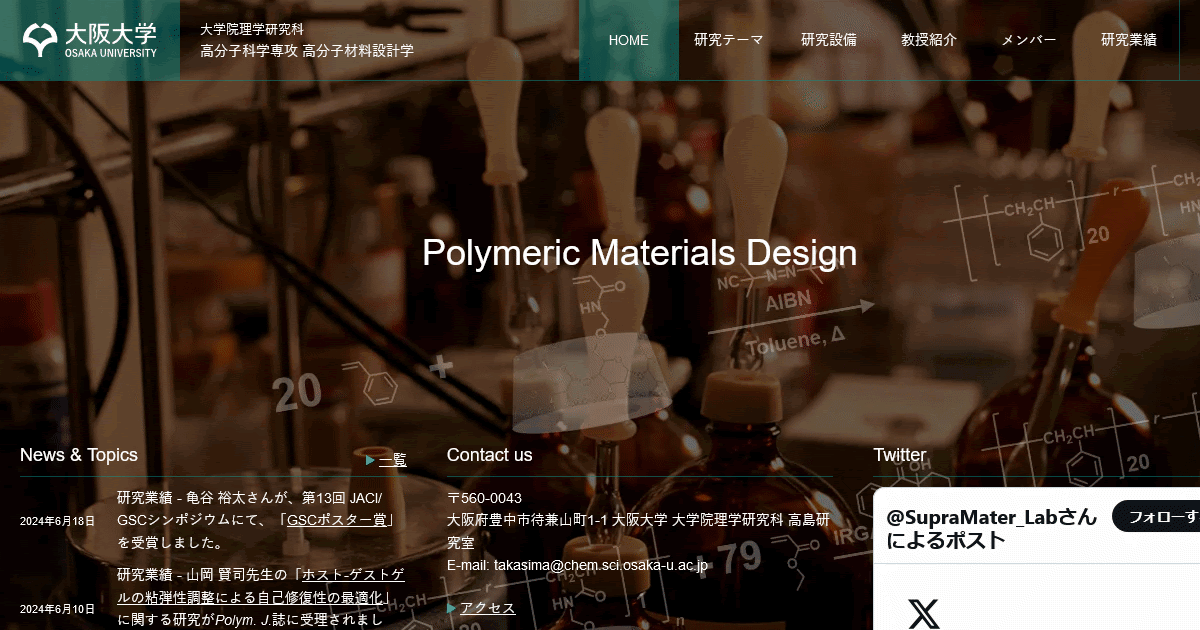The height and width of the screenshot is (630, 1200).
Task: View the full news list via 一覧
Action: (x=393, y=461)
